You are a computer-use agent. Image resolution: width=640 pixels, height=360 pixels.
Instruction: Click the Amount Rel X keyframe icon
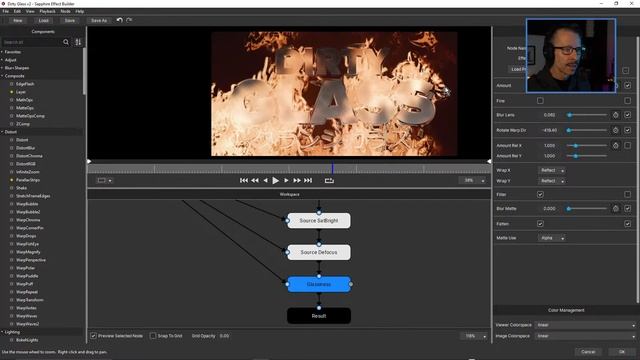point(616,145)
